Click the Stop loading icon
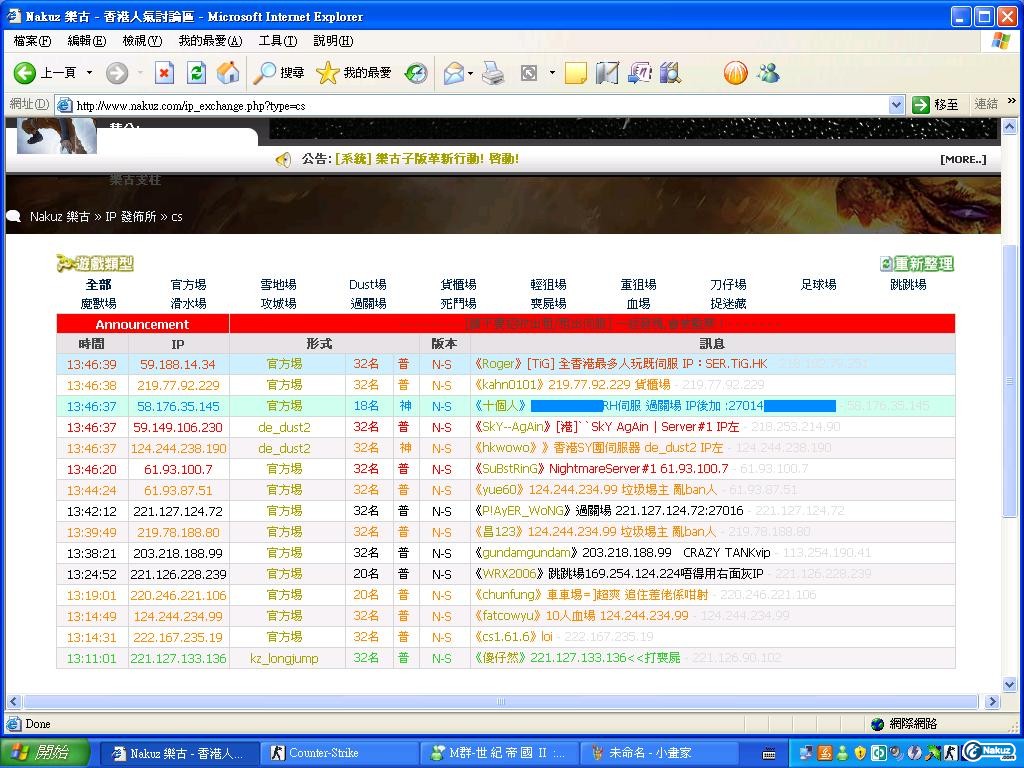Image resolution: width=1024 pixels, height=768 pixels. [164, 73]
